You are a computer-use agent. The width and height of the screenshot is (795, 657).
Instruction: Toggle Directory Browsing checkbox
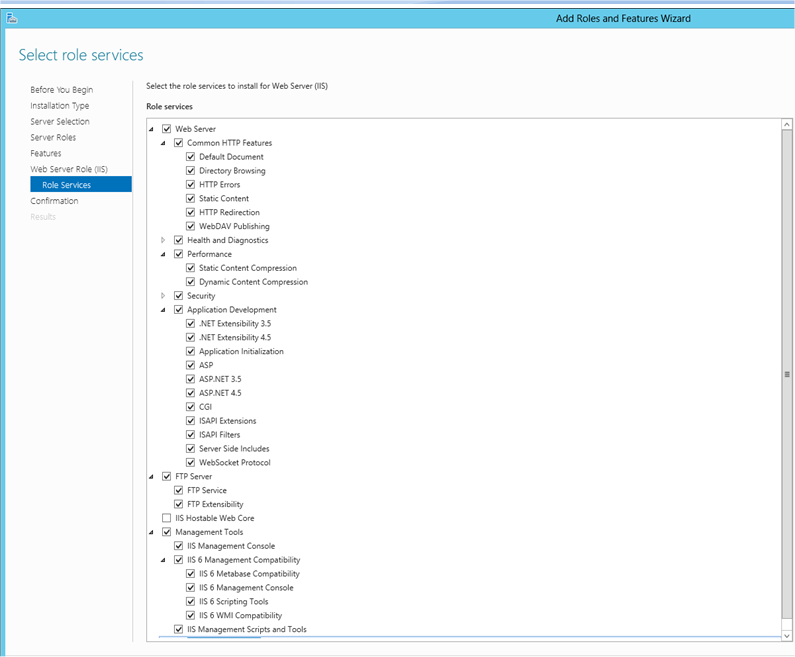pos(191,170)
